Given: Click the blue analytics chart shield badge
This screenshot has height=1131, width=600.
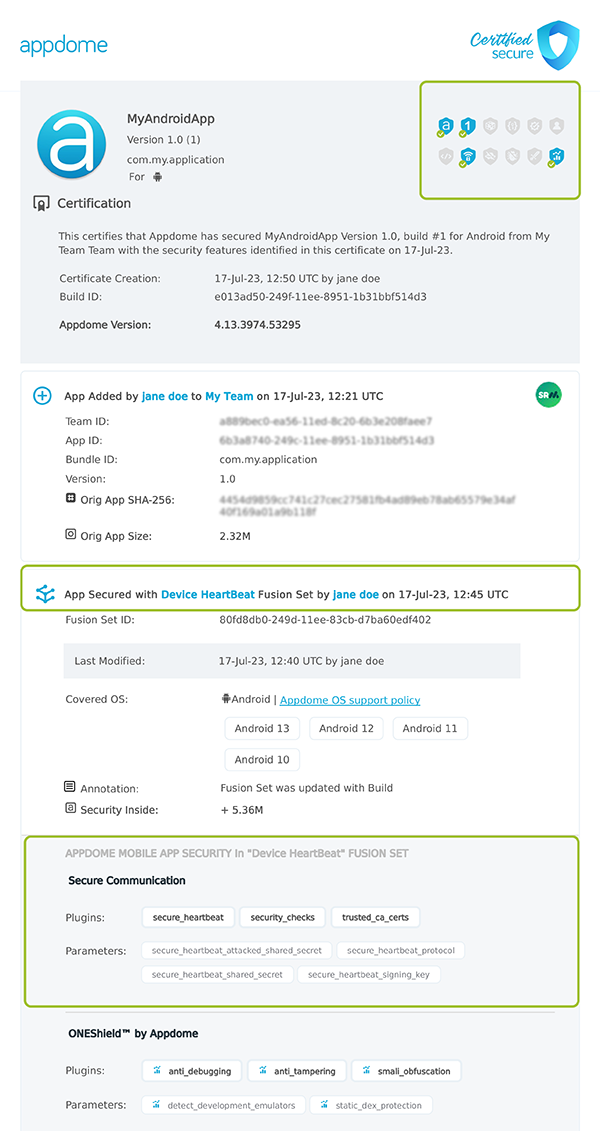Looking at the screenshot, I should (x=557, y=156).
